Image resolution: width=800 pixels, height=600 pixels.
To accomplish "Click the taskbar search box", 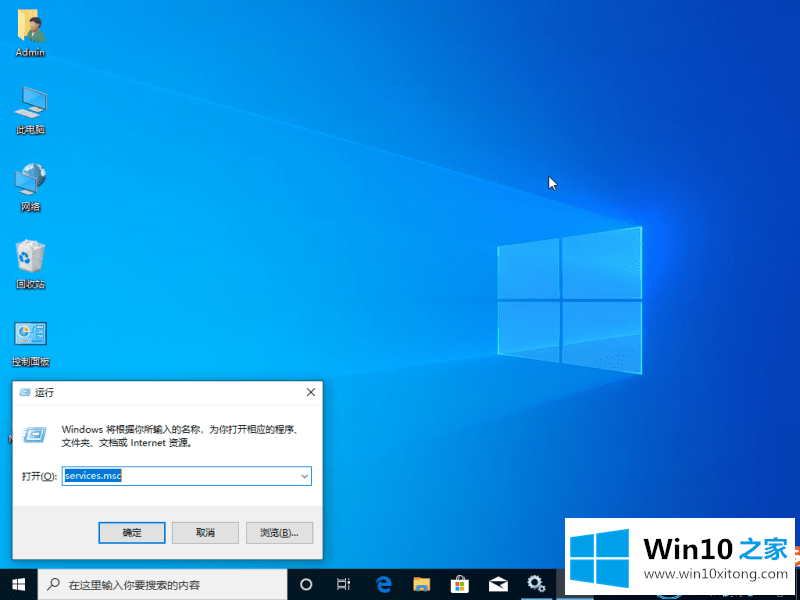I will pos(163,585).
